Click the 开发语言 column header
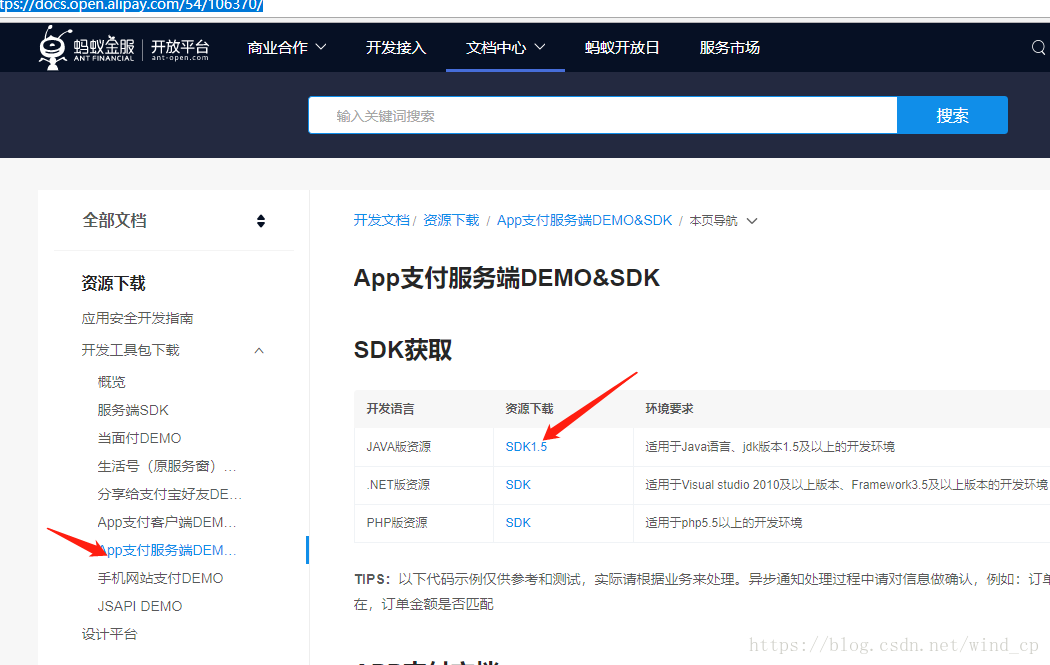The height and width of the screenshot is (665, 1050). pos(390,409)
